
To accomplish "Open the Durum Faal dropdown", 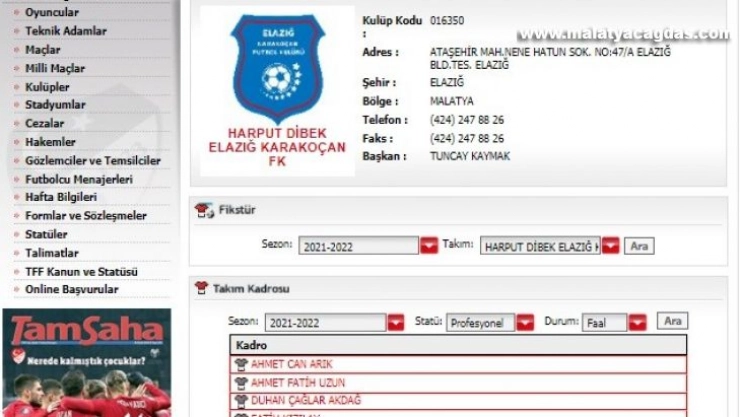I will 637,323.
